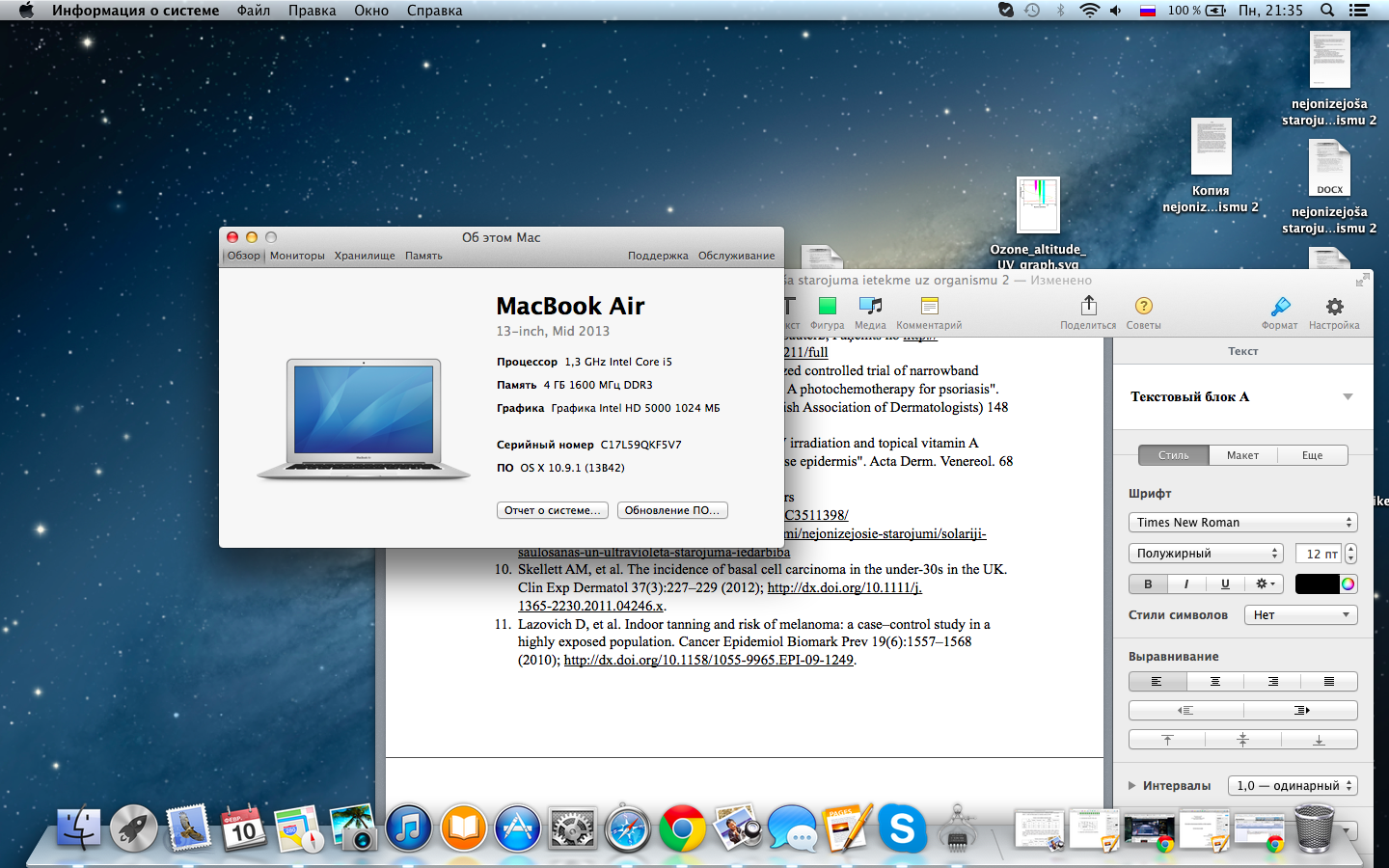Click black text color swatch
This screenshot has width=1389, height=868.
(1317, 583)
